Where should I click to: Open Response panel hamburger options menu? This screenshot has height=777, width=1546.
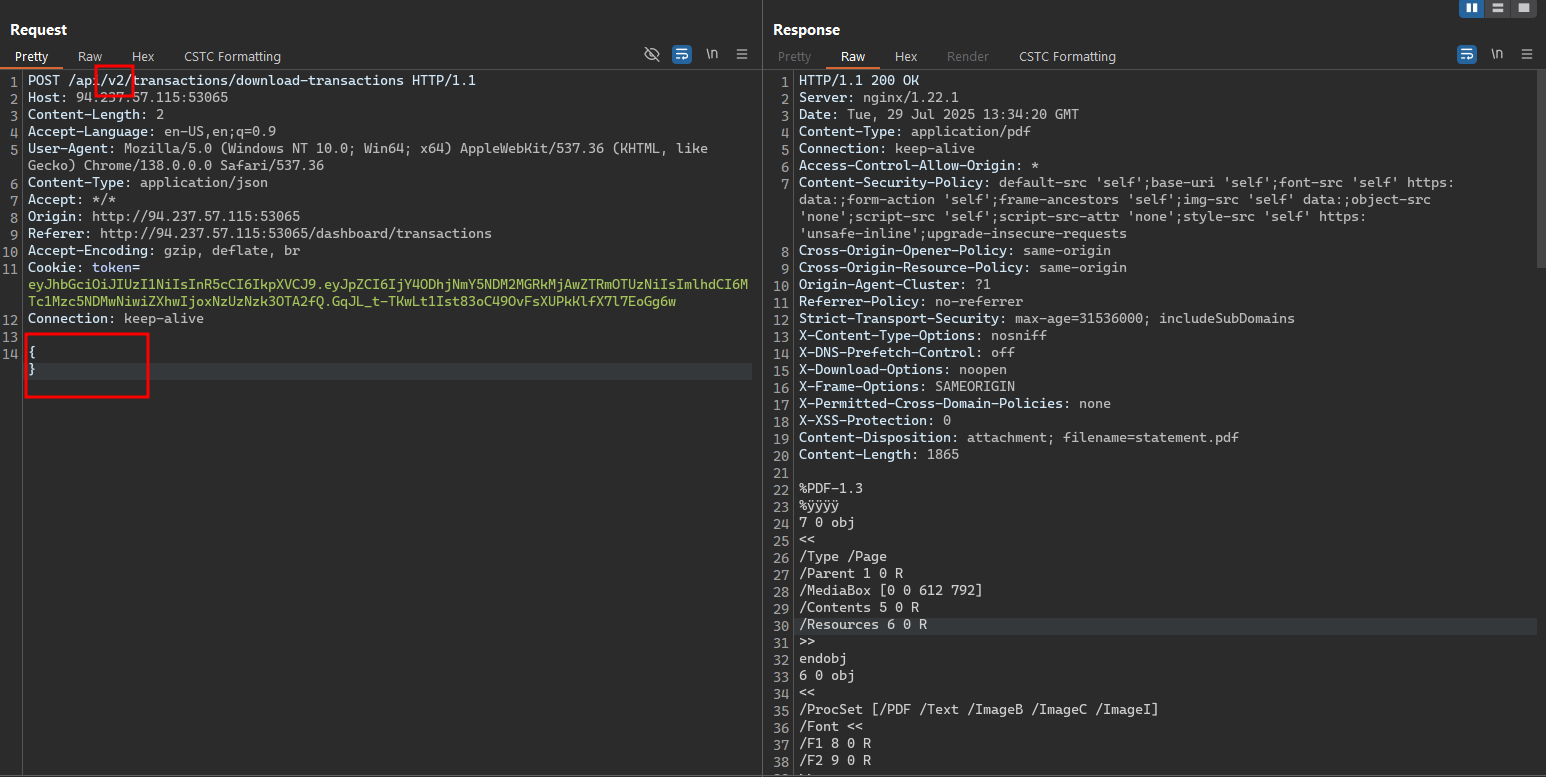[1527, 54]
